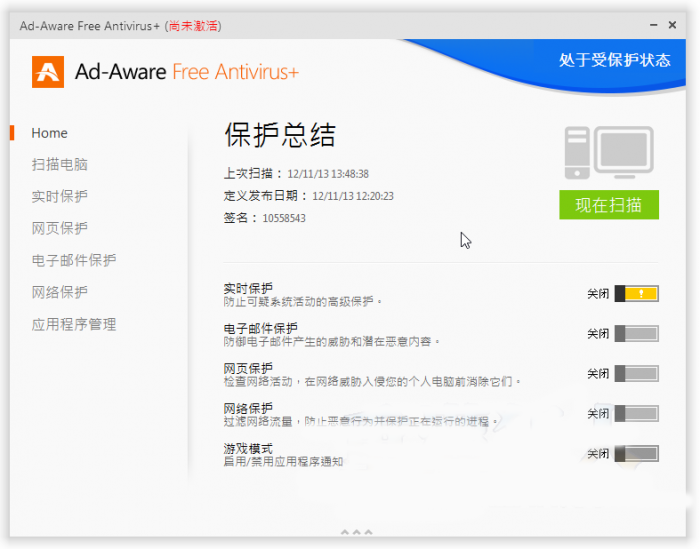
Task: Click the red 尚未激活 title link
Action: point(193,26)
